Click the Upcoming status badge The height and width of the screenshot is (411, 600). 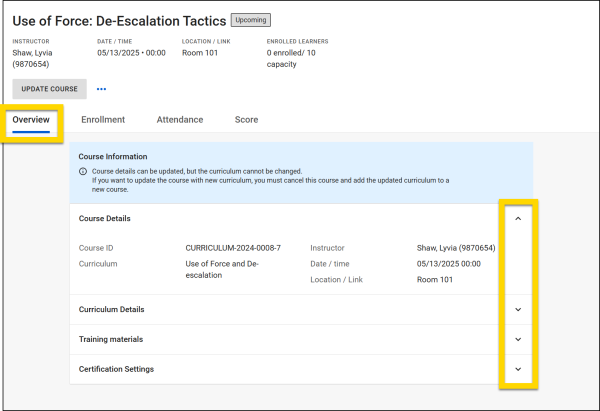pos(251,19)
